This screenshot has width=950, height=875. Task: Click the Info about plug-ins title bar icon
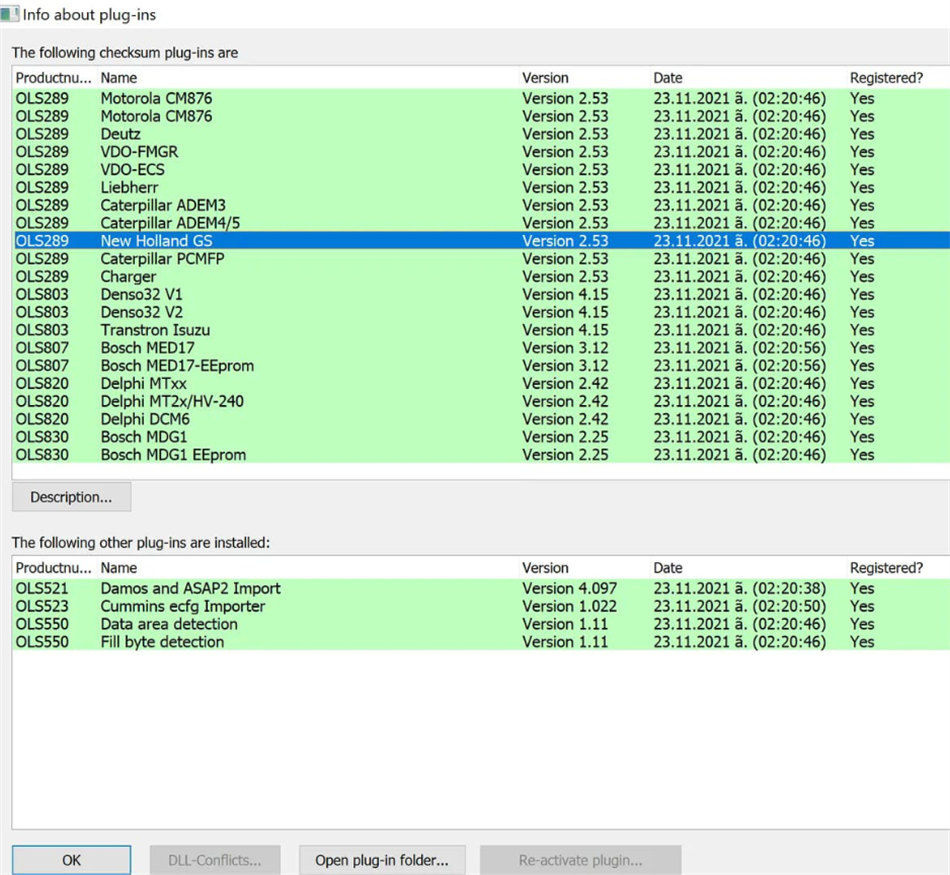coord(11,14)
